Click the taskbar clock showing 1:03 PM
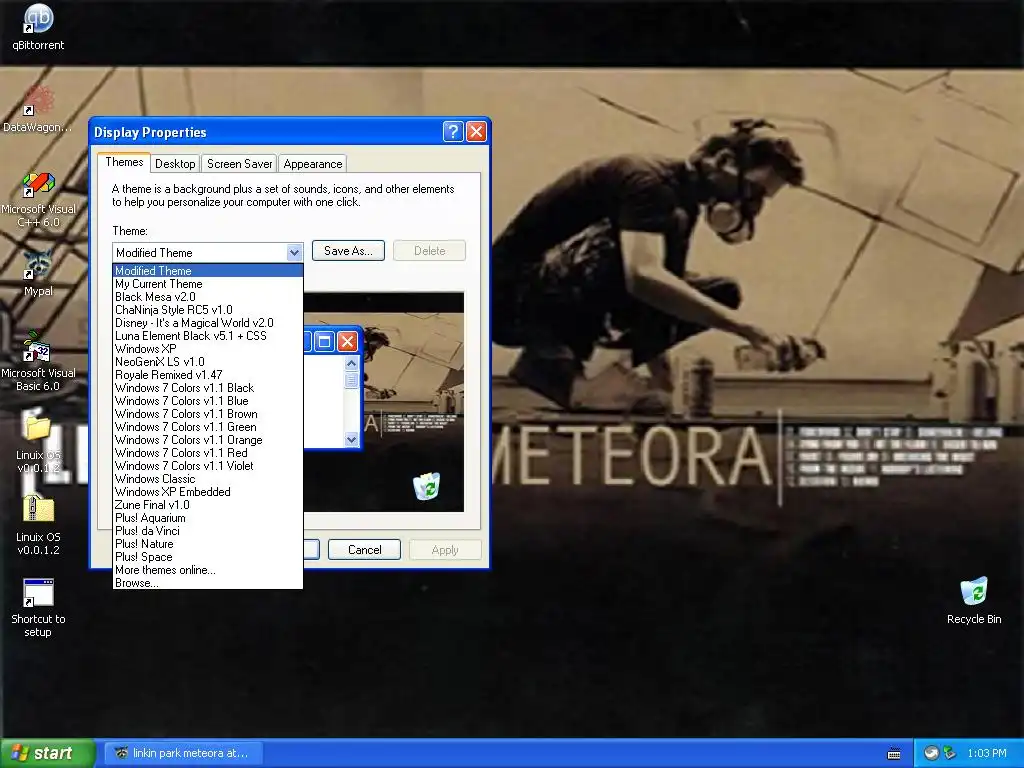The image size is (1024, 768). [x=987, y=753]
